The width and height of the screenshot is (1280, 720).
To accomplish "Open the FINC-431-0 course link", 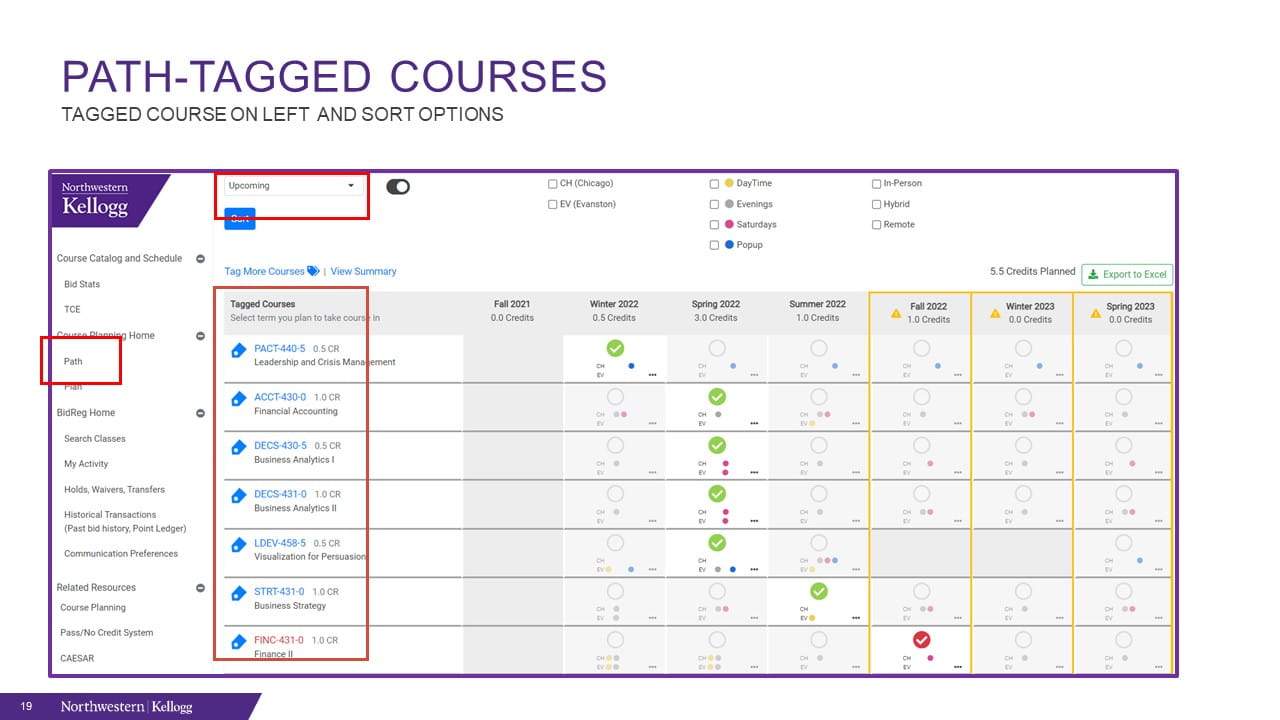I will [279, 640].
